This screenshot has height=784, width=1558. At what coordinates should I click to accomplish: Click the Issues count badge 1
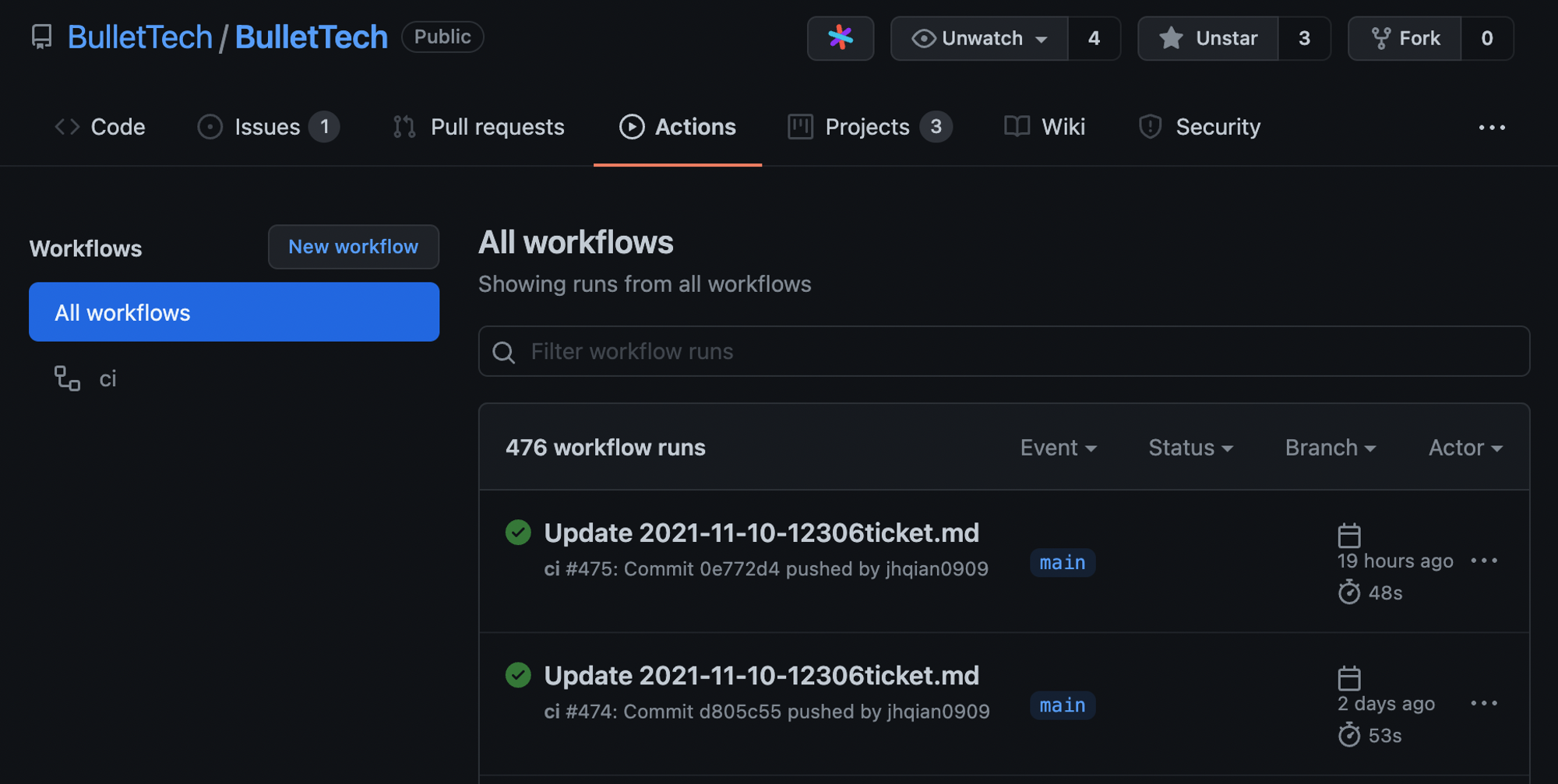click(x=324, y=127)
